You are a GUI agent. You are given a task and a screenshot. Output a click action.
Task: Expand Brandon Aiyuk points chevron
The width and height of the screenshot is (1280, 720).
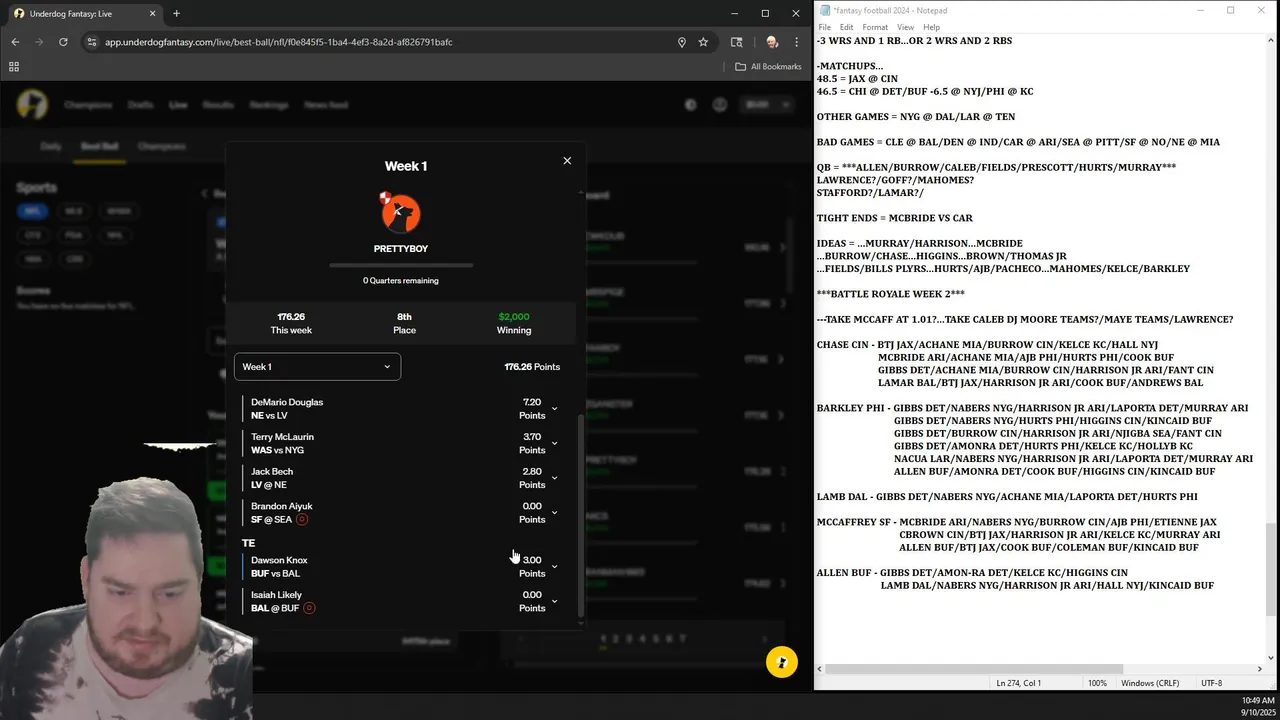tap(554, 513)
